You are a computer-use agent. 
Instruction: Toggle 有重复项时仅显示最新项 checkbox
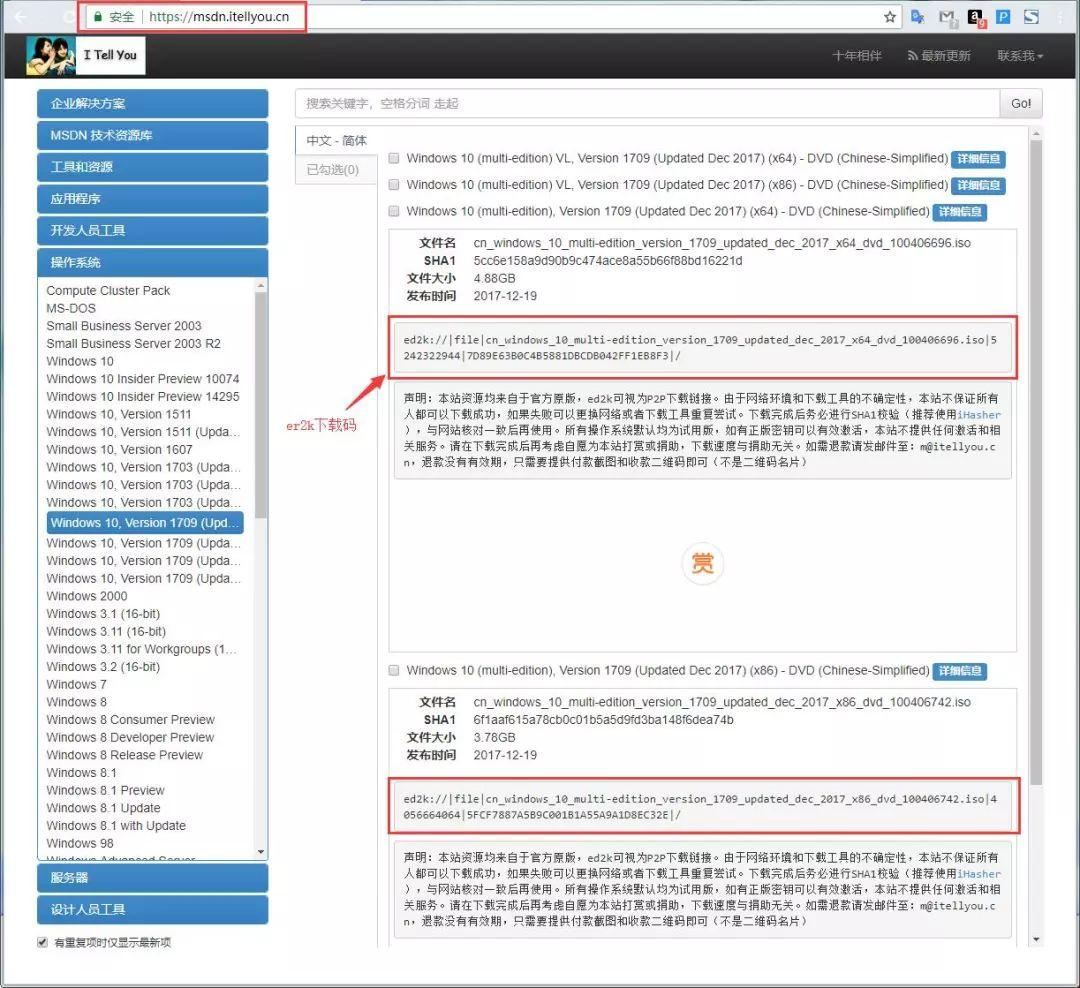point(42,942)
